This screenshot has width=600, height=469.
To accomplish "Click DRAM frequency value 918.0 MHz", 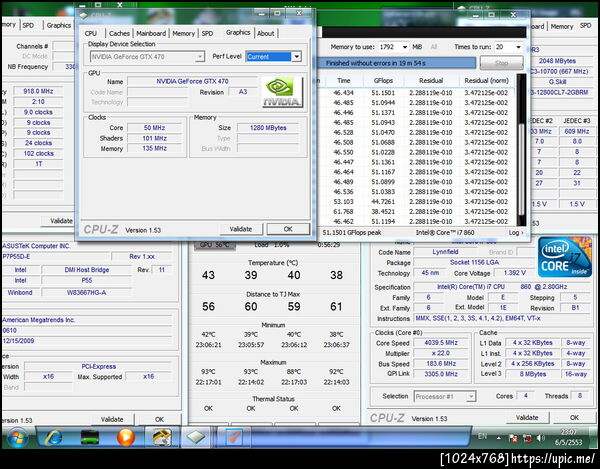I will (x=38, y=91).
